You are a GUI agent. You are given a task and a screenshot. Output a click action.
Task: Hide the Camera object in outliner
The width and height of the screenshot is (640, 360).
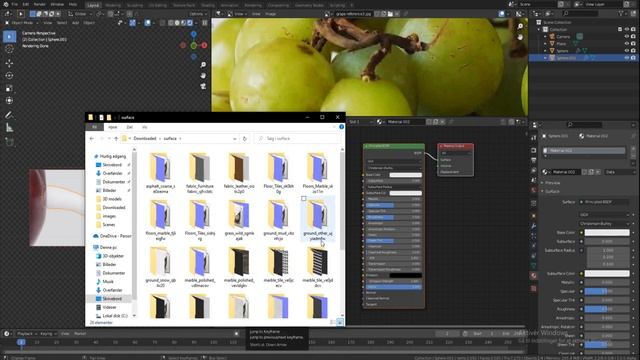627,37
